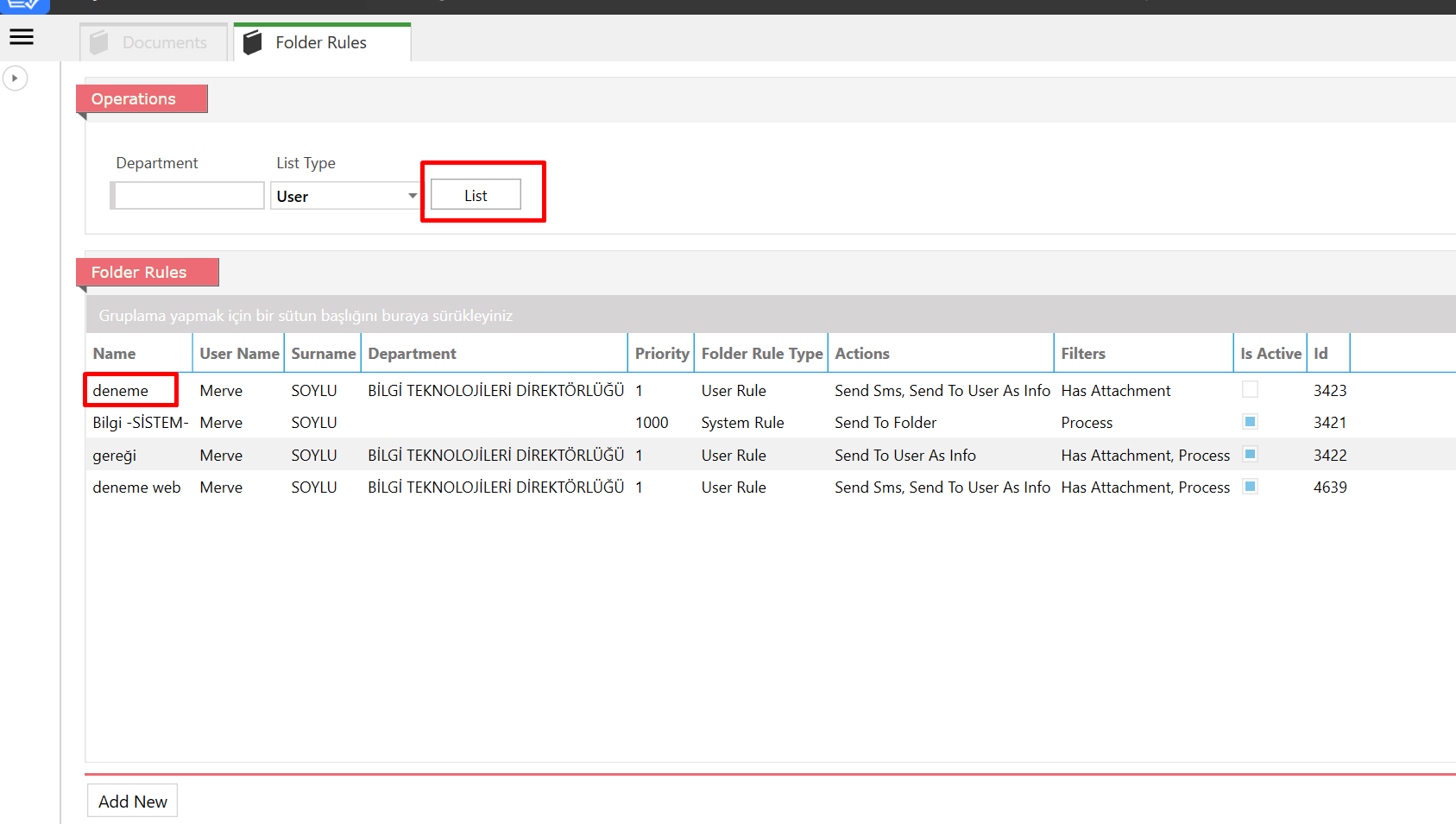
Task: Sort by the Priority column header
Action: [x=661, y=354]
